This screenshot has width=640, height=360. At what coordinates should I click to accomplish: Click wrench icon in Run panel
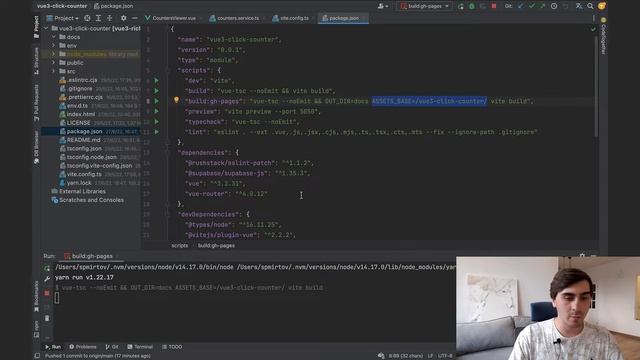(x=47, y=278)
